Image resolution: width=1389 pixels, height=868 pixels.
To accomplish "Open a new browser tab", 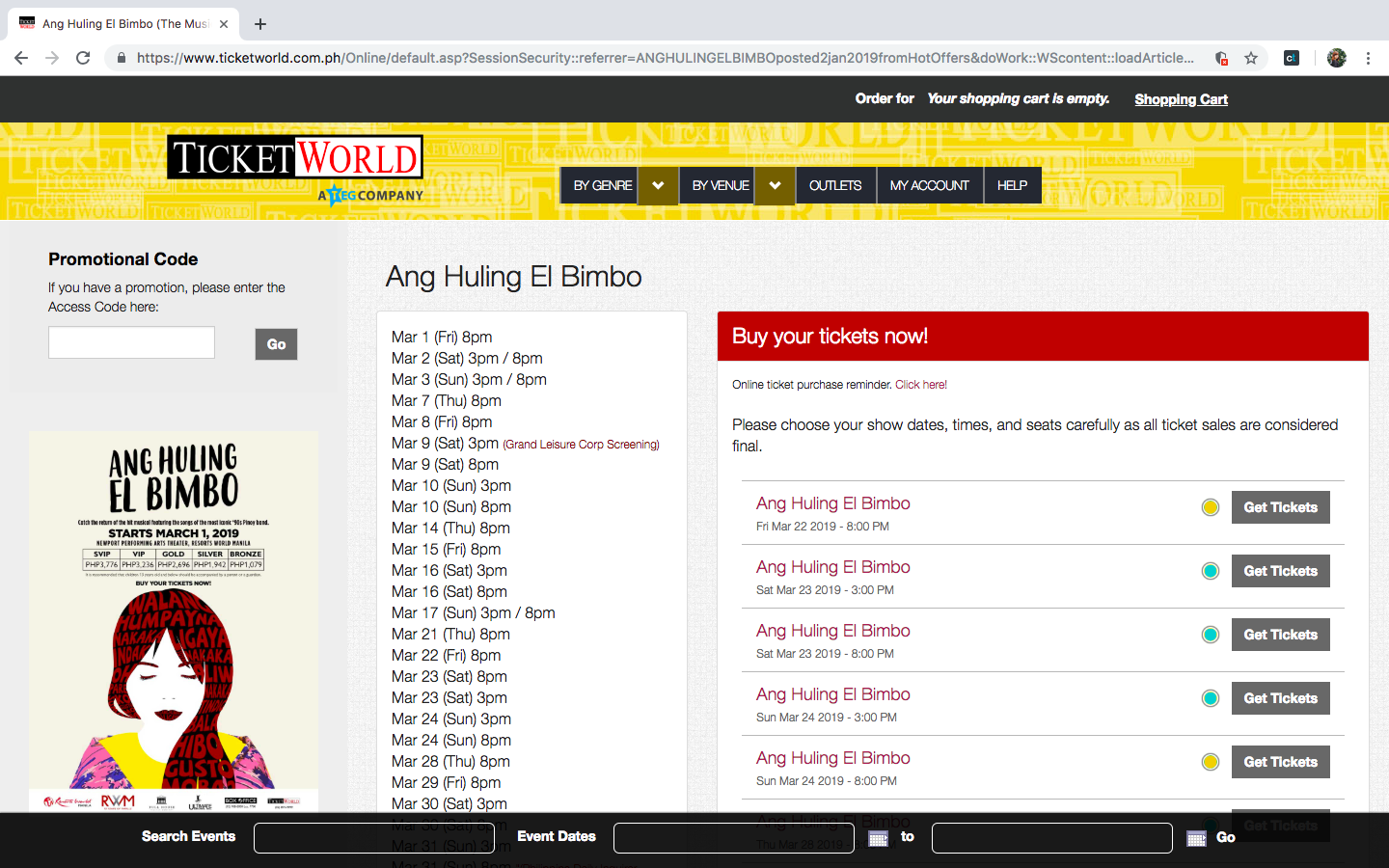I will tap(260, 24).
